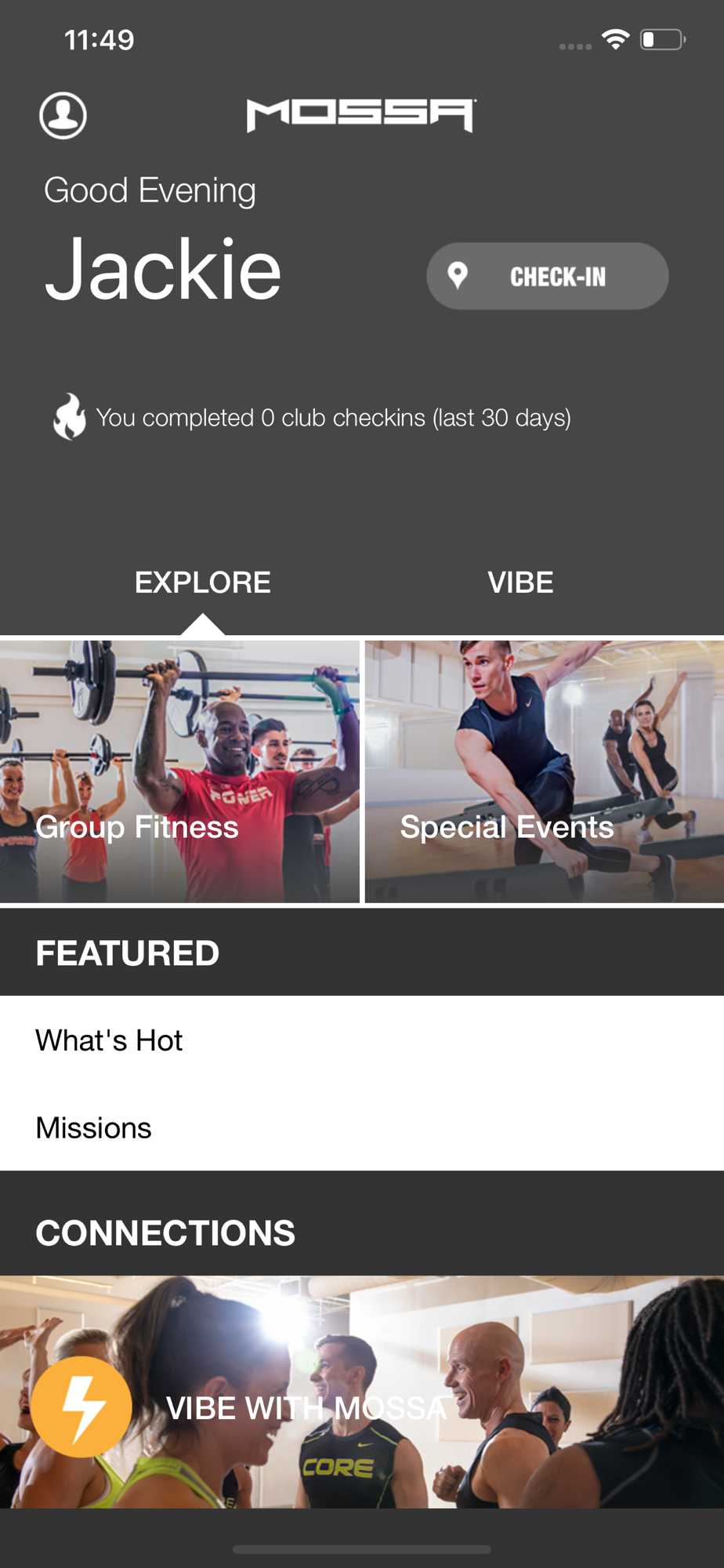This screenshot has width=724, height=1568.
Task: Switch to the VIBE tab
Action: coord(520,583)
